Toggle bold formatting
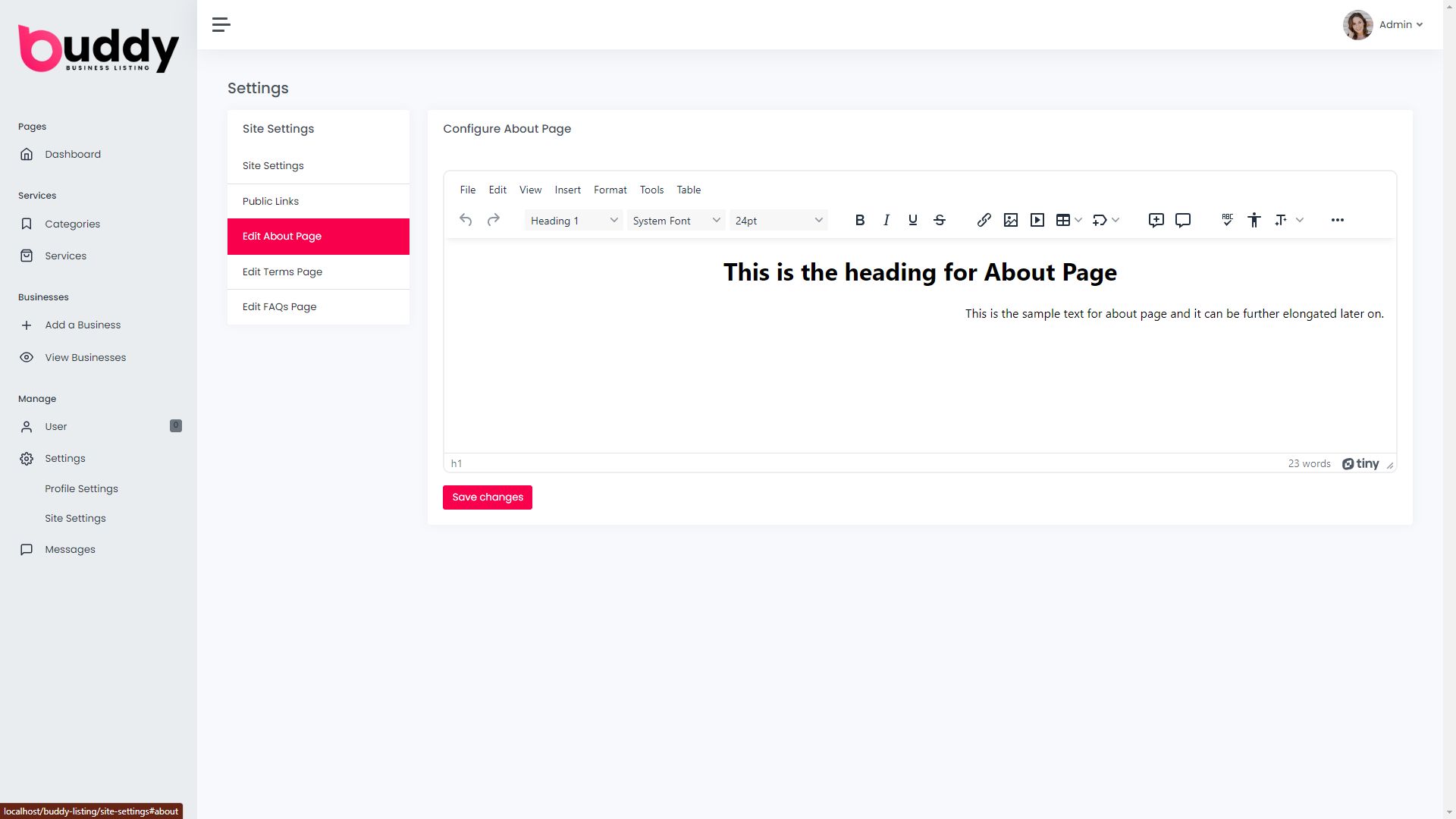 tap(859, 220)
